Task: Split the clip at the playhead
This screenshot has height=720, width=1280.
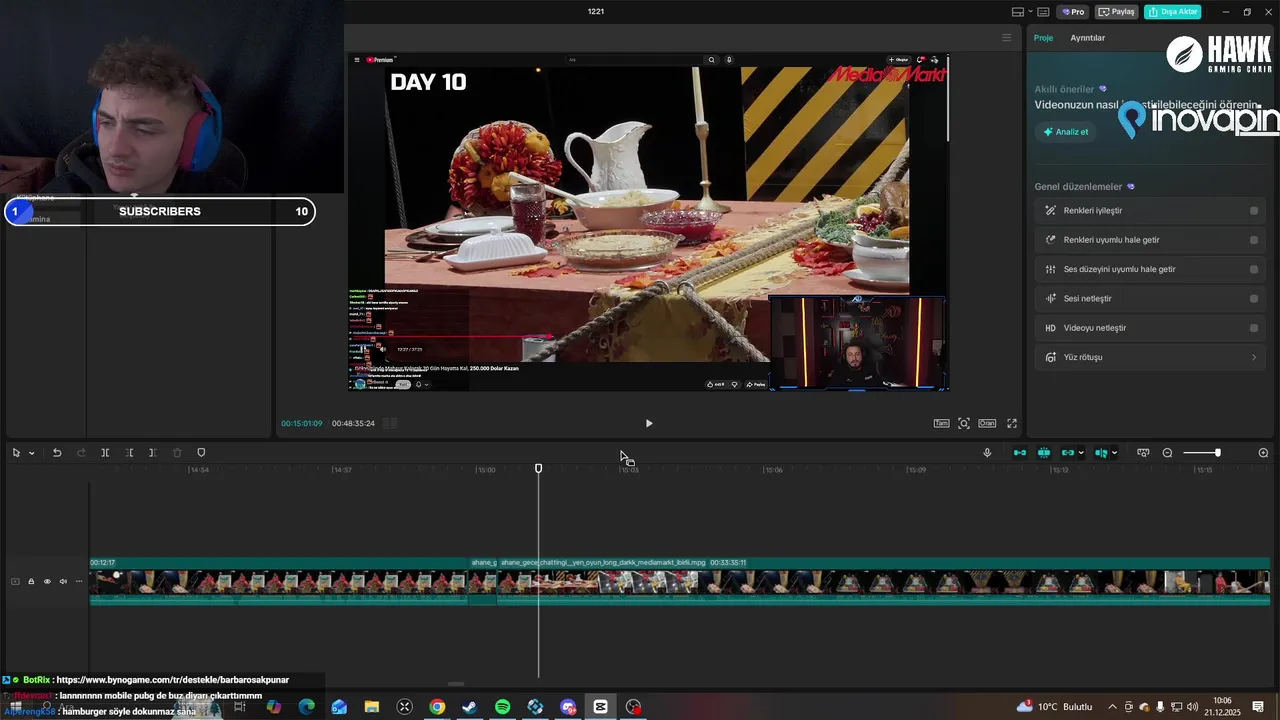Action: [x=105, y=453]
